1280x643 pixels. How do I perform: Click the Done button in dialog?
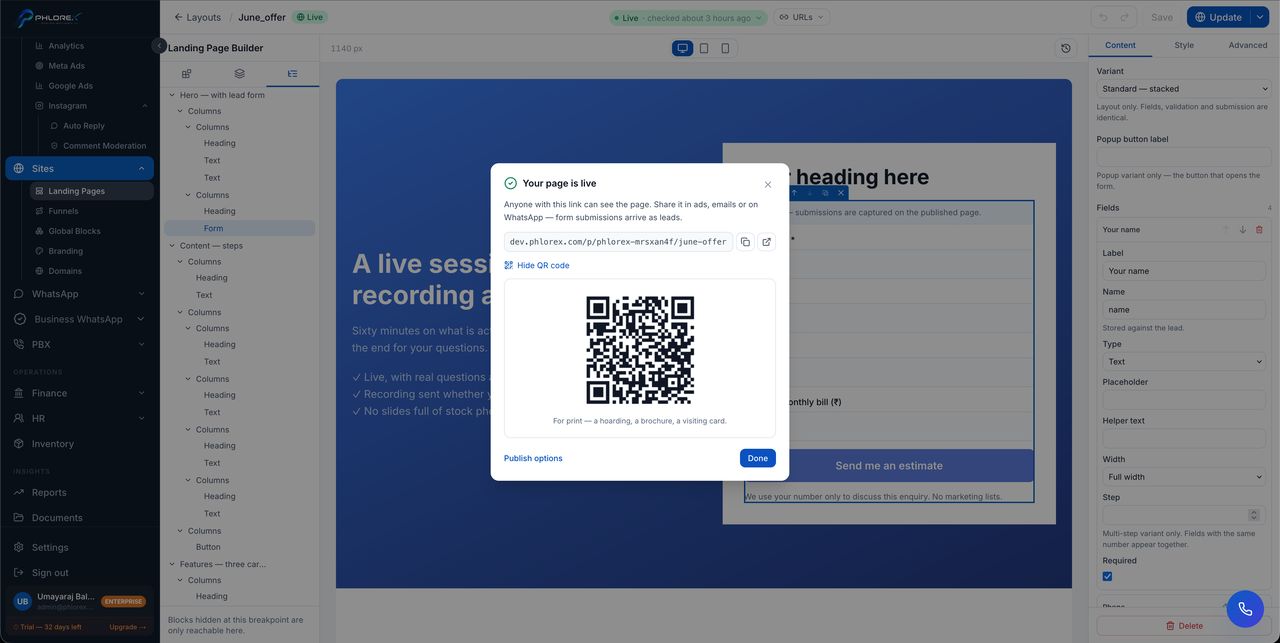758,458
